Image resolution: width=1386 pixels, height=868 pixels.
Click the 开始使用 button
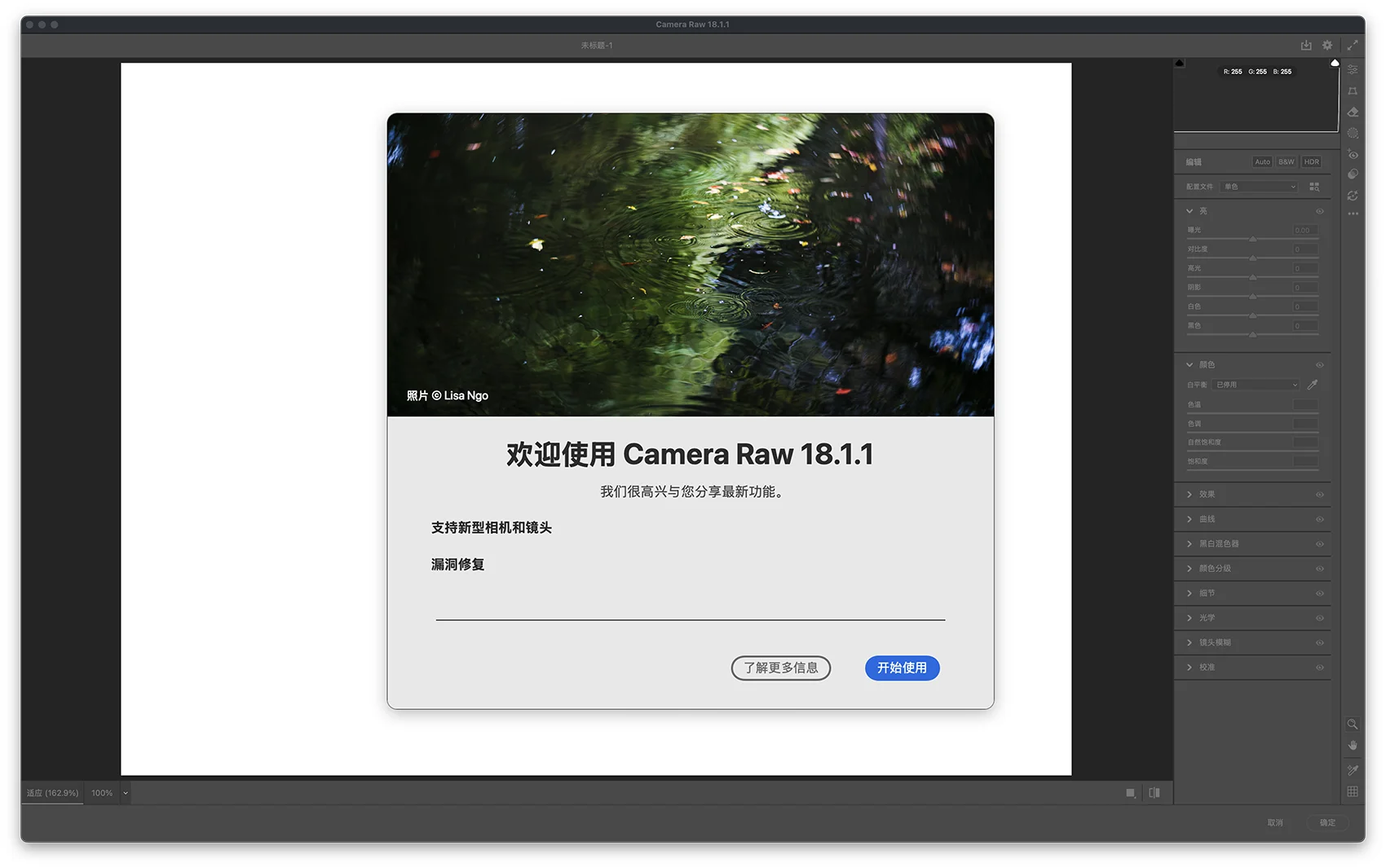[x=902, y=668]
